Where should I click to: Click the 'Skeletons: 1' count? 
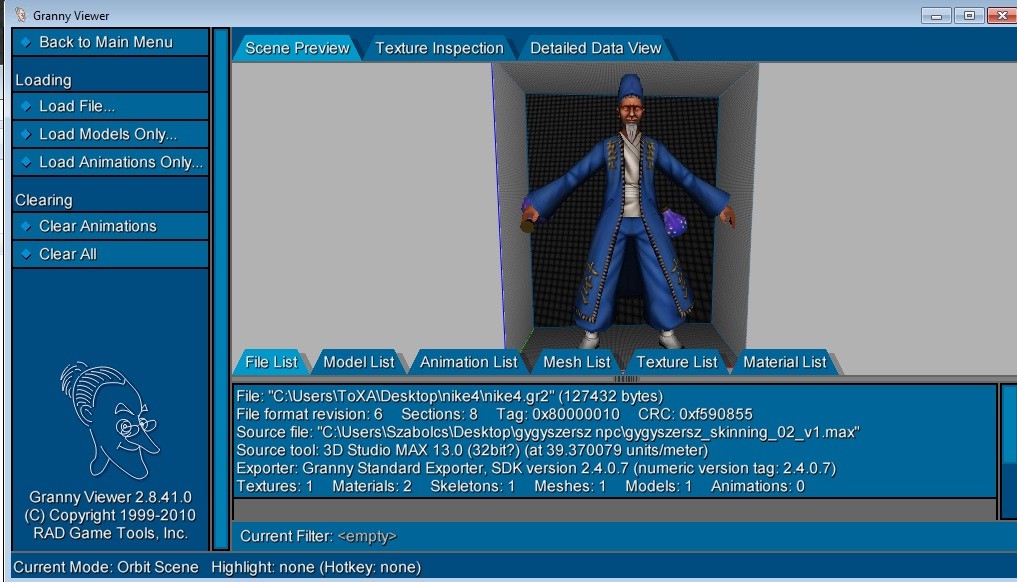tap(472, 487)
